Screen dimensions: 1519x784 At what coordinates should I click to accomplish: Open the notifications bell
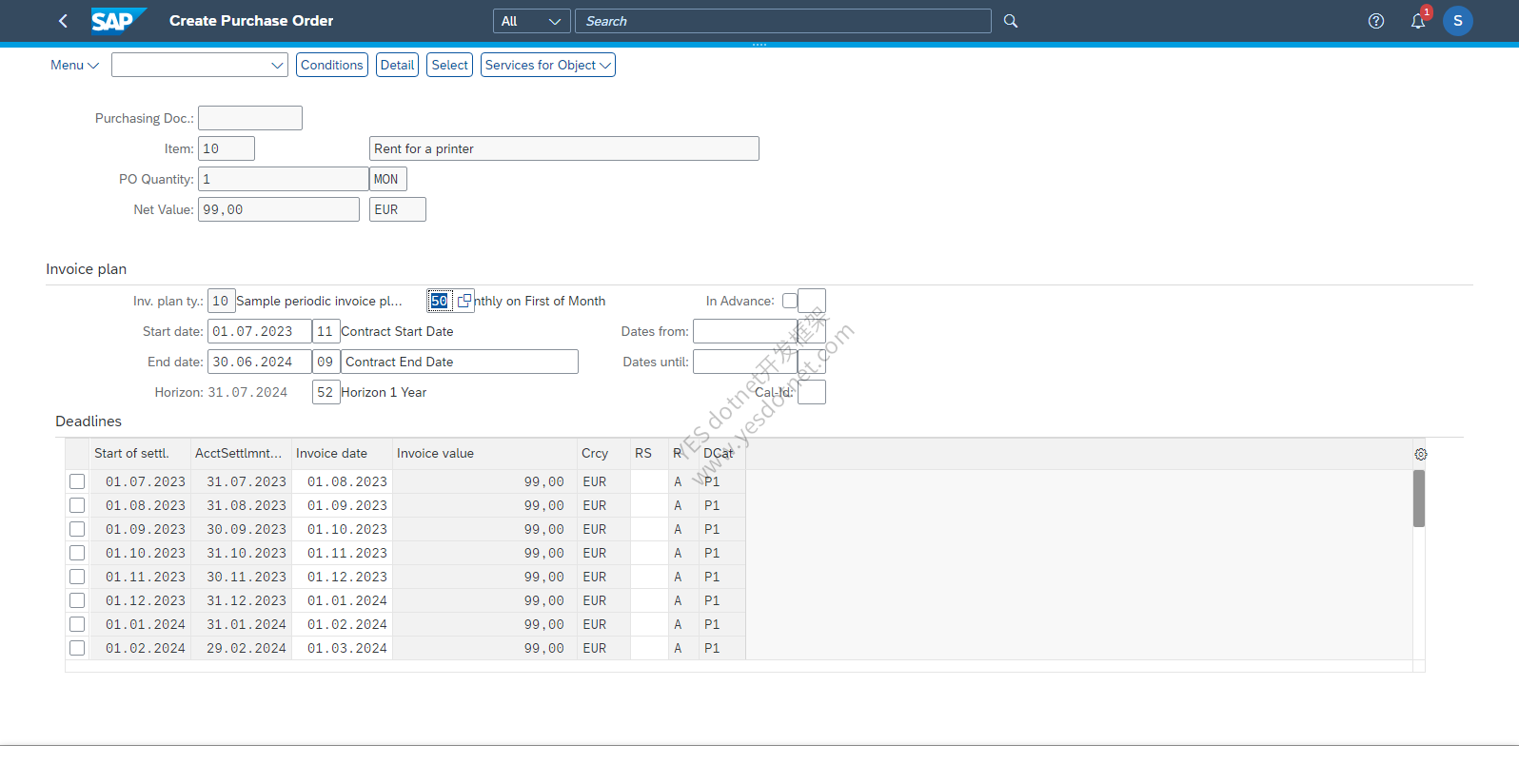(1418, 21)
